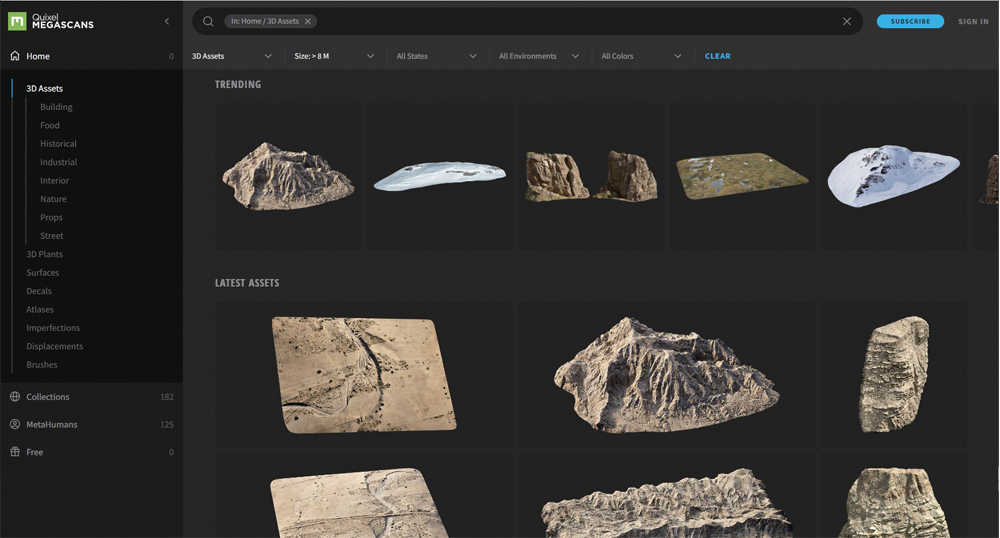Open the Size: > 8 M dropdown
1000x538 pixels.
tap(334, 56)
